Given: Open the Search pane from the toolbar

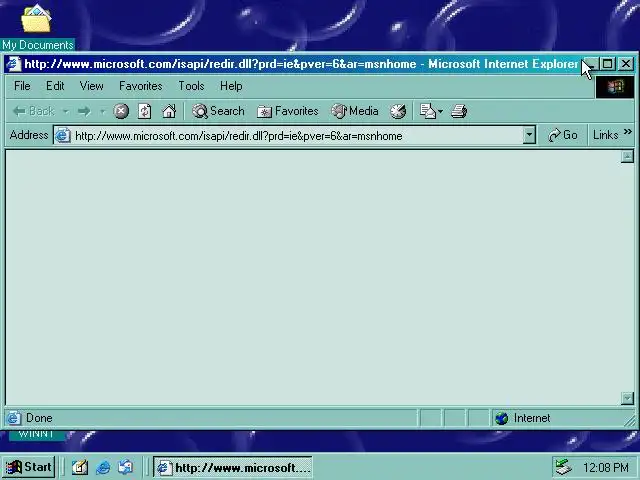Looking at the screenshot, I should (x=218, y=111).
